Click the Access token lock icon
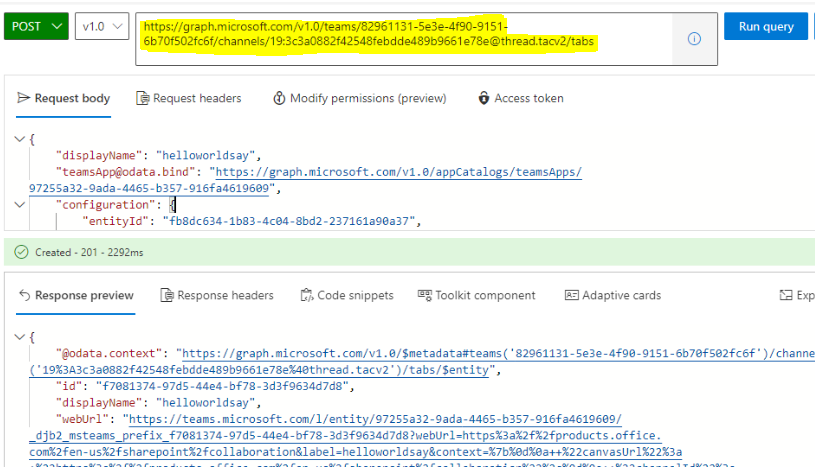The width and height of the screenshot is (815, 475). 483,98
